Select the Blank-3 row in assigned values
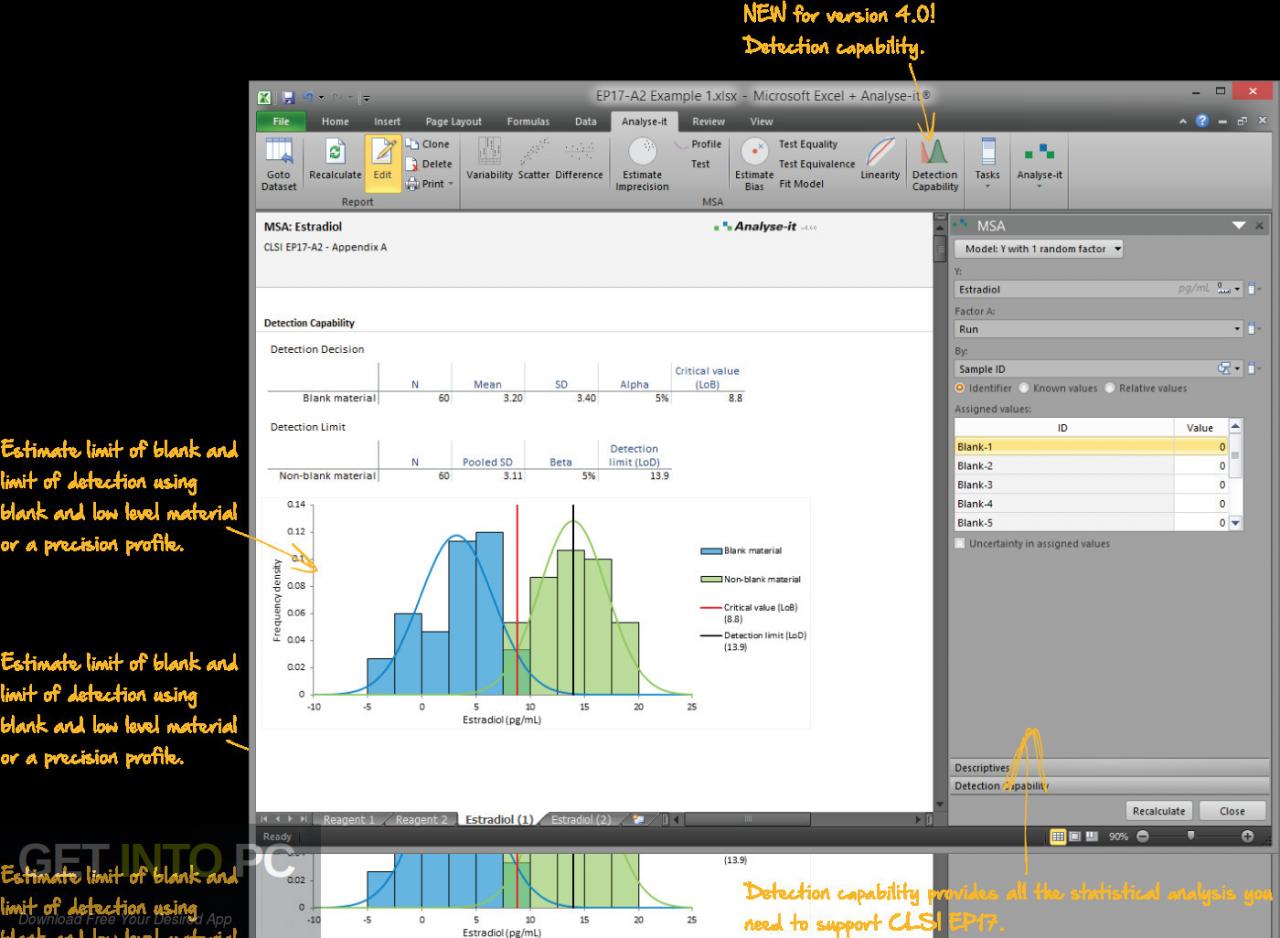This screenshot has width=1280, height=938. (x=1092, y=485)
